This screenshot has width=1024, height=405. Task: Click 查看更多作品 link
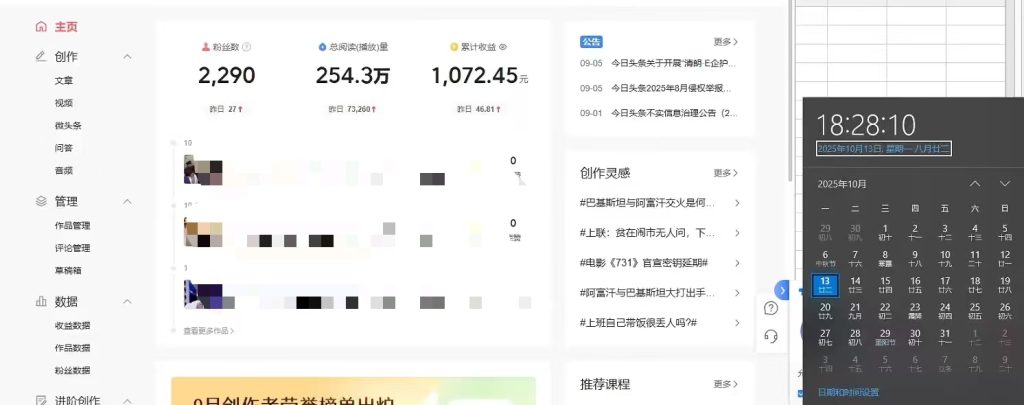(208, 330)
